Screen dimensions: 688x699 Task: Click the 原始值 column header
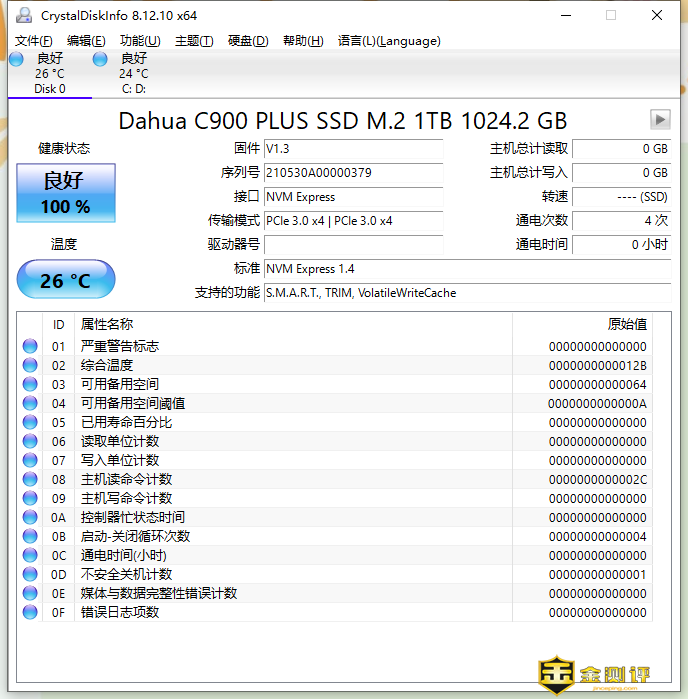pyautogui.click(x=627, y=324)
